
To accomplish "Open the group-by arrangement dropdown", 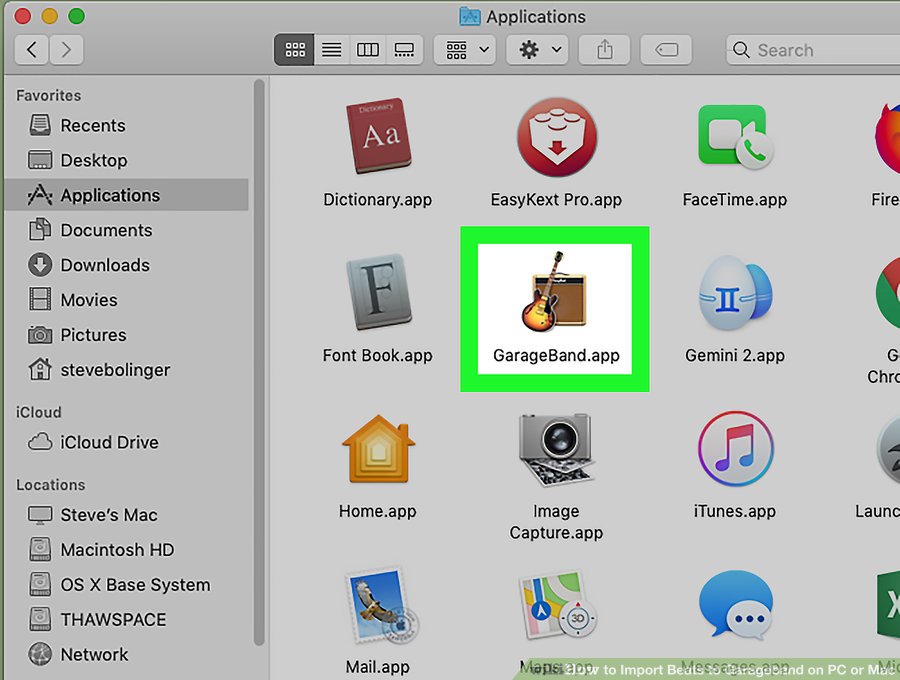I will [465, 50].
